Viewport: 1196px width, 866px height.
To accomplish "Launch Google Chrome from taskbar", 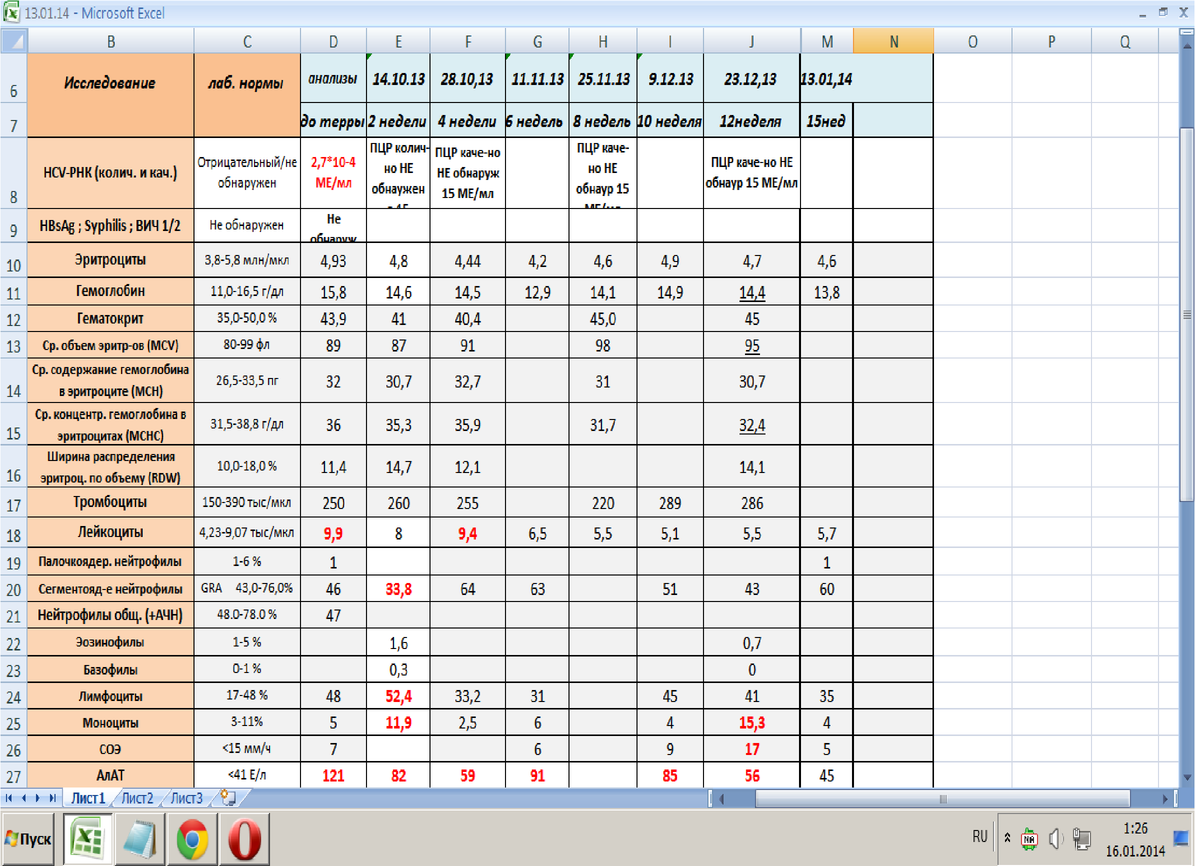I will pyautogui.click(x=192, y=838).
